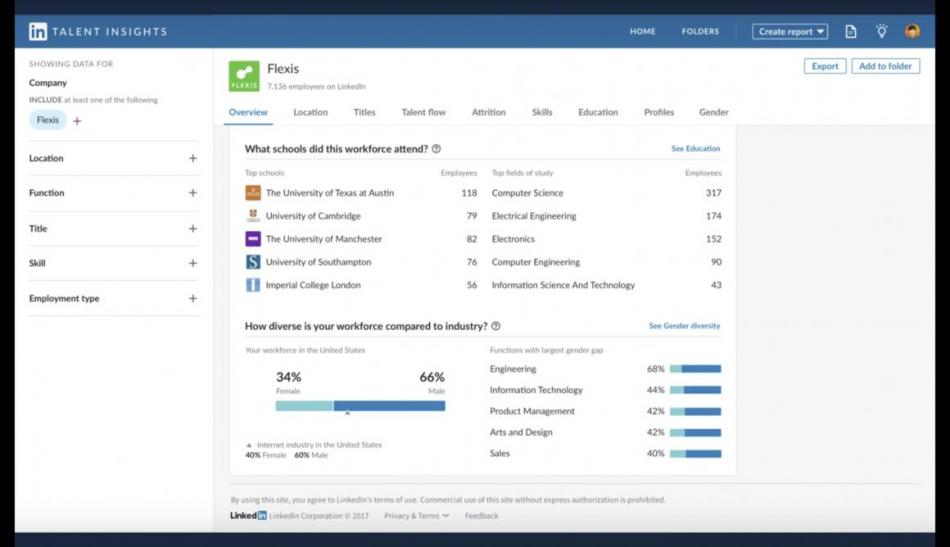The width and height of the screenshot is (950, 547).
Task: Click the Information Technology gender gap bar
Action: point(696,390)
